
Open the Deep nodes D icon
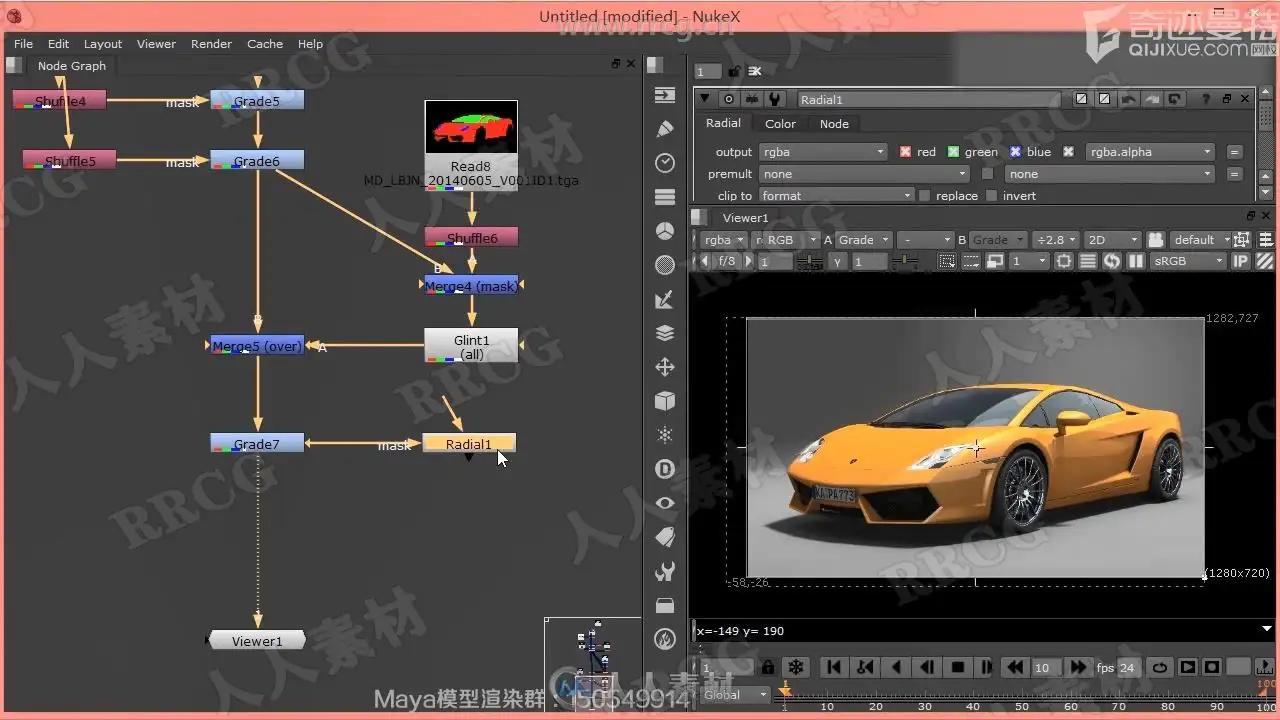(665, 469)
